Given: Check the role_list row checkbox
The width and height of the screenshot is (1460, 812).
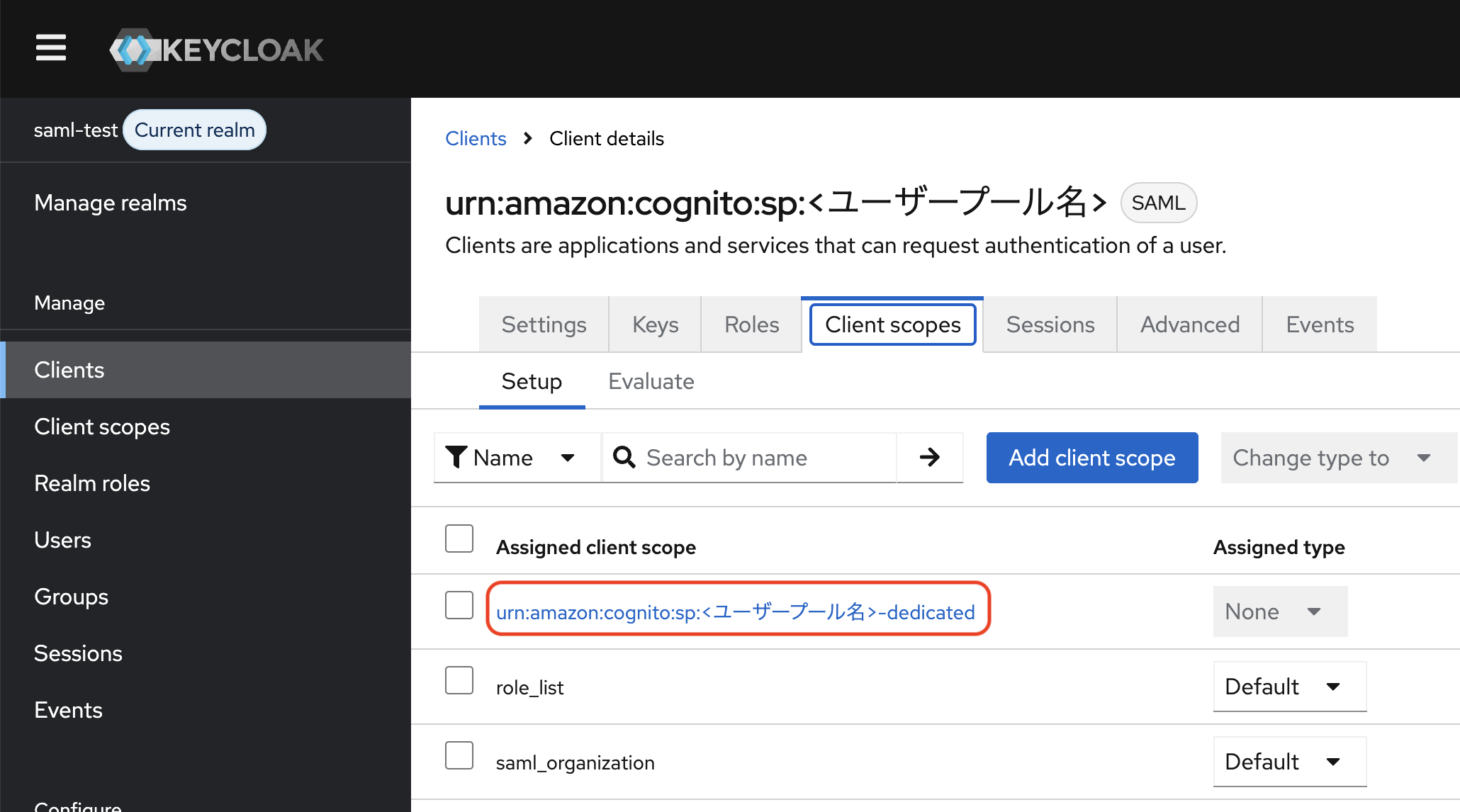Looking at the screenshot, I should (x=459, y=680).
